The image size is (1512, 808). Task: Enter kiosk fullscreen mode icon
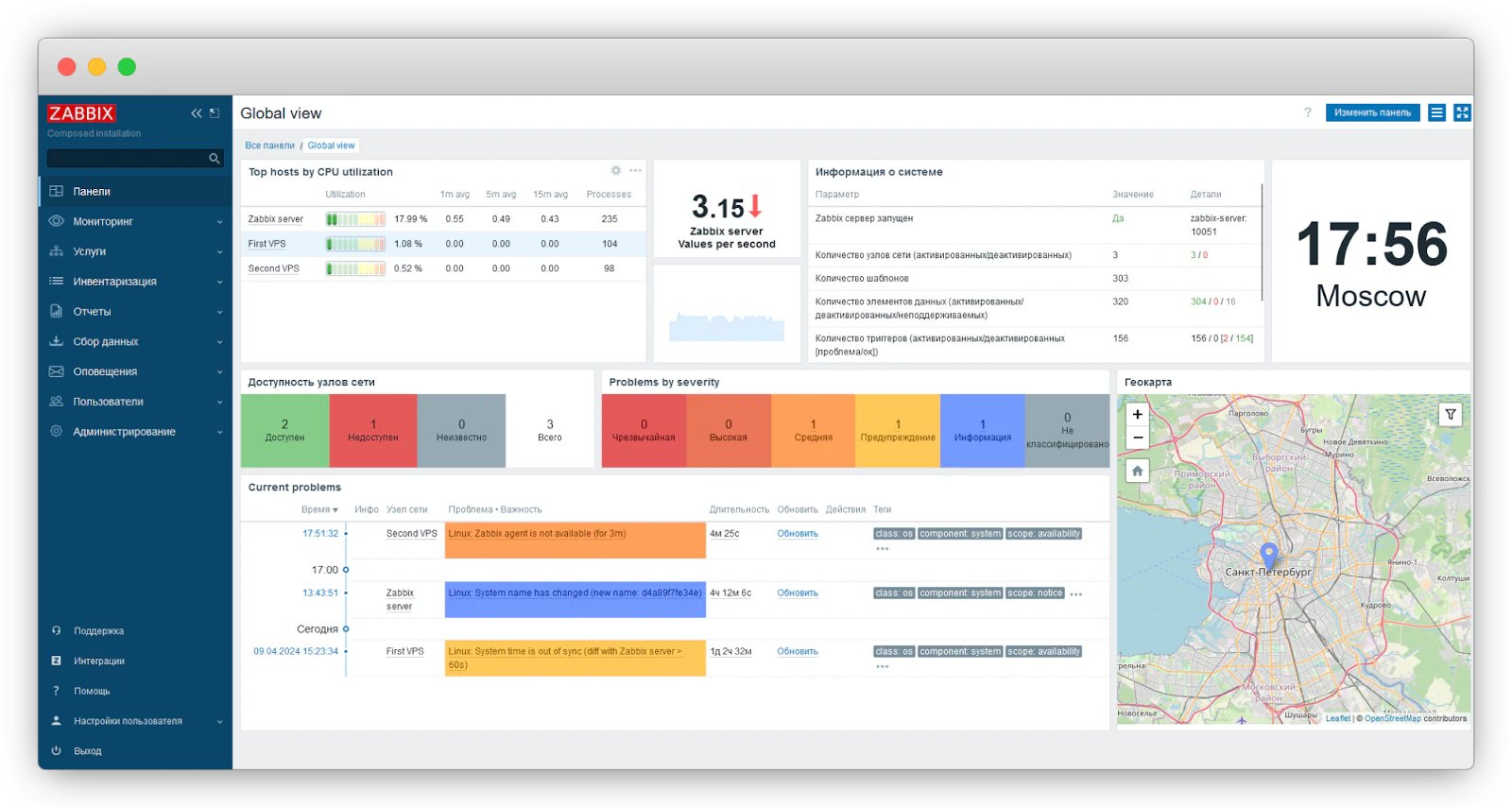click(x=1462, y=112)
